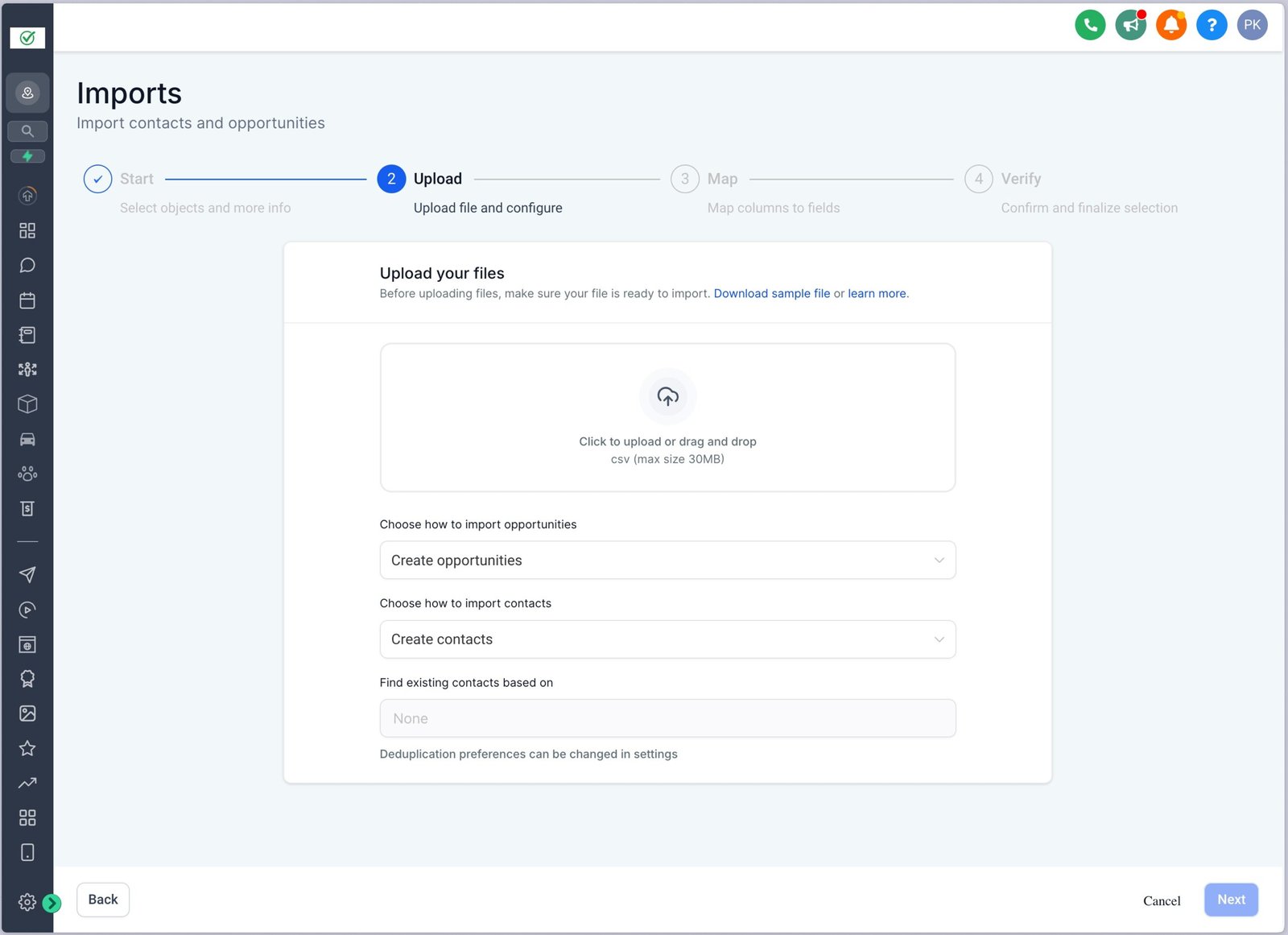Viewport: 1288px width, 935px height.
Task: Open the megaphone announcements icon
Action: [1130, 25]
